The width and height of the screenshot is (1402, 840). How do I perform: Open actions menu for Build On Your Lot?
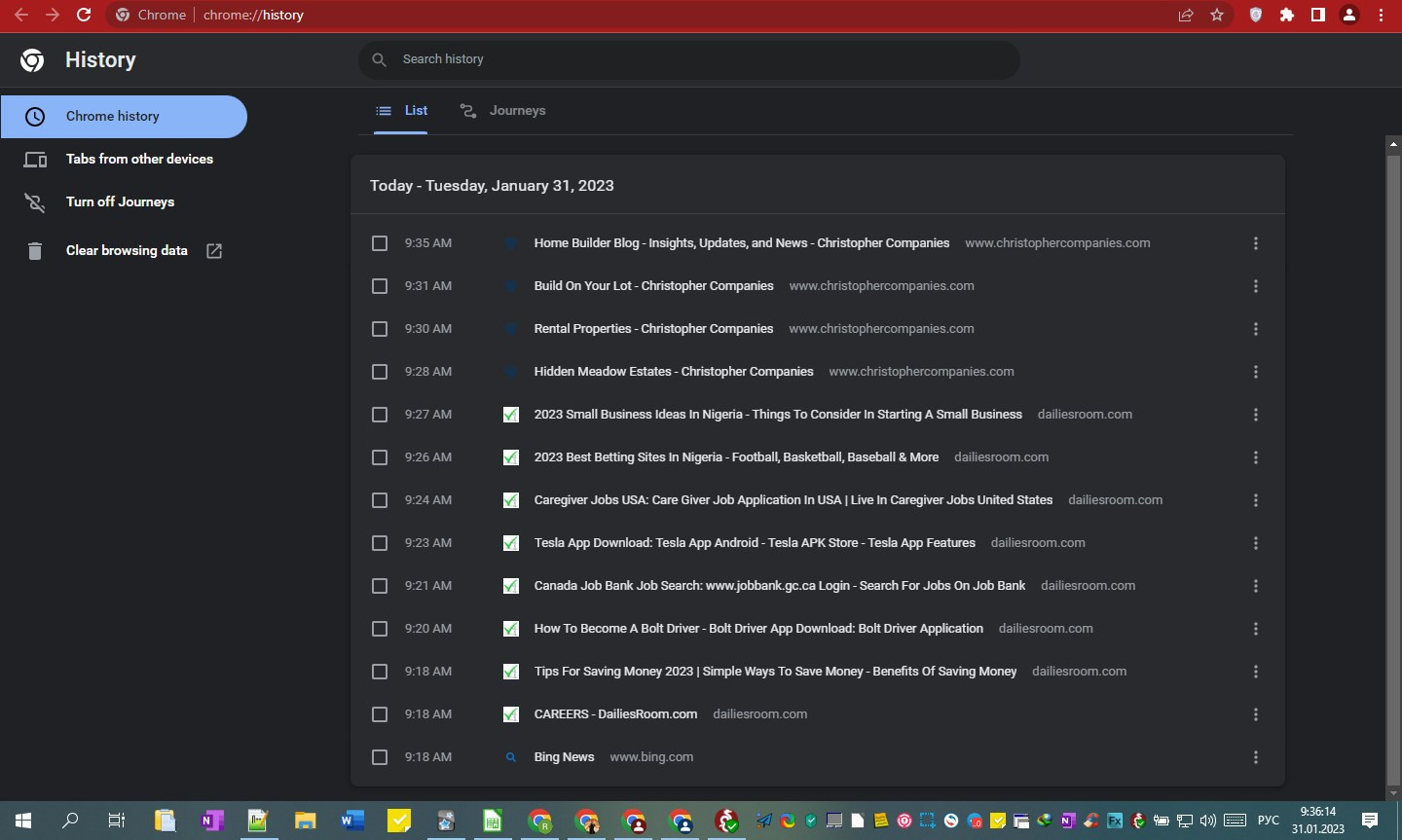click(1256, 286)
